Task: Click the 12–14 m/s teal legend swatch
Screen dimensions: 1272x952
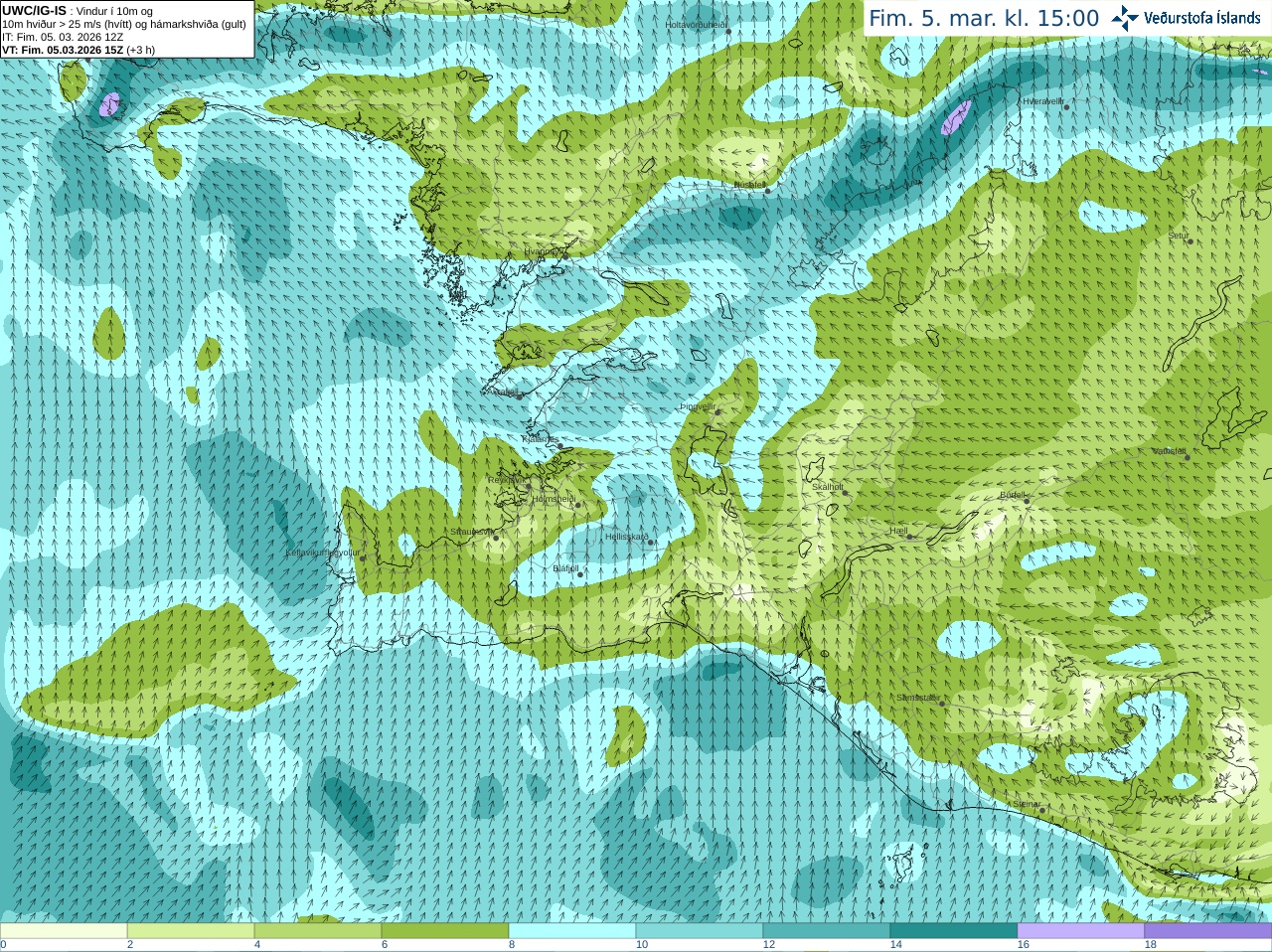Action: click(x=827, y=931)
